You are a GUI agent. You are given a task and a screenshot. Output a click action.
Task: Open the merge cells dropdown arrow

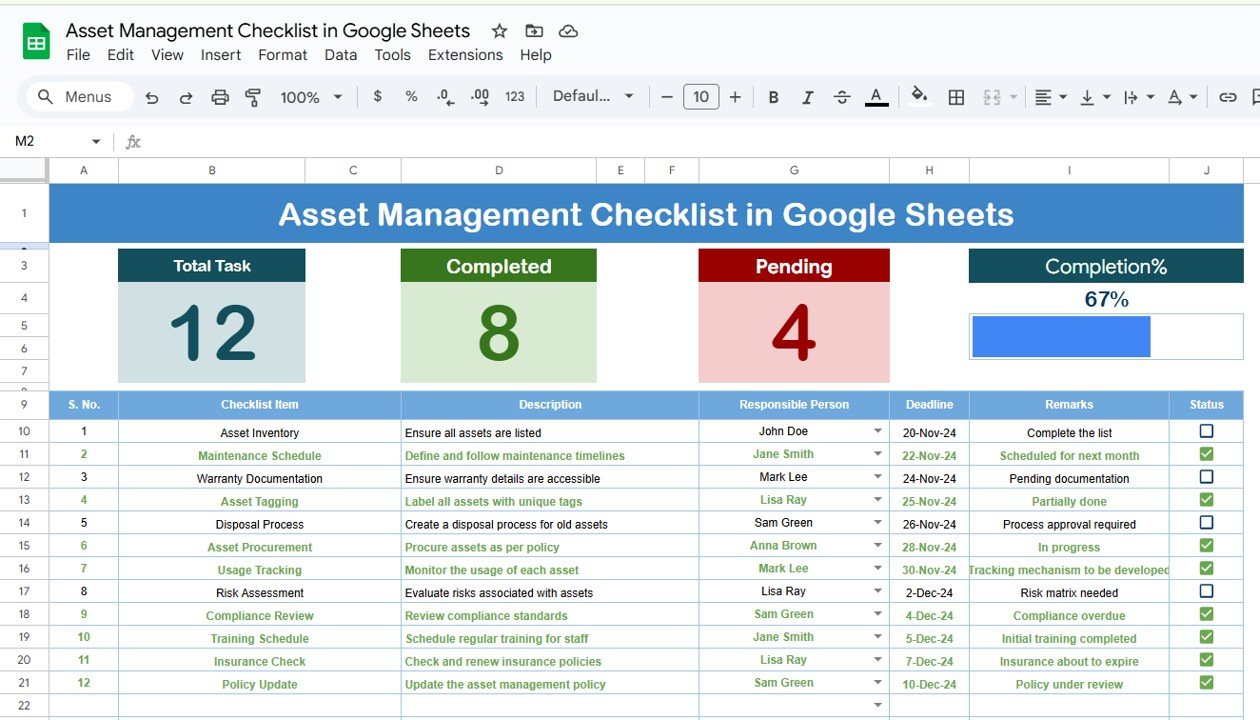pyautogui.click(x=1013, y=97)
